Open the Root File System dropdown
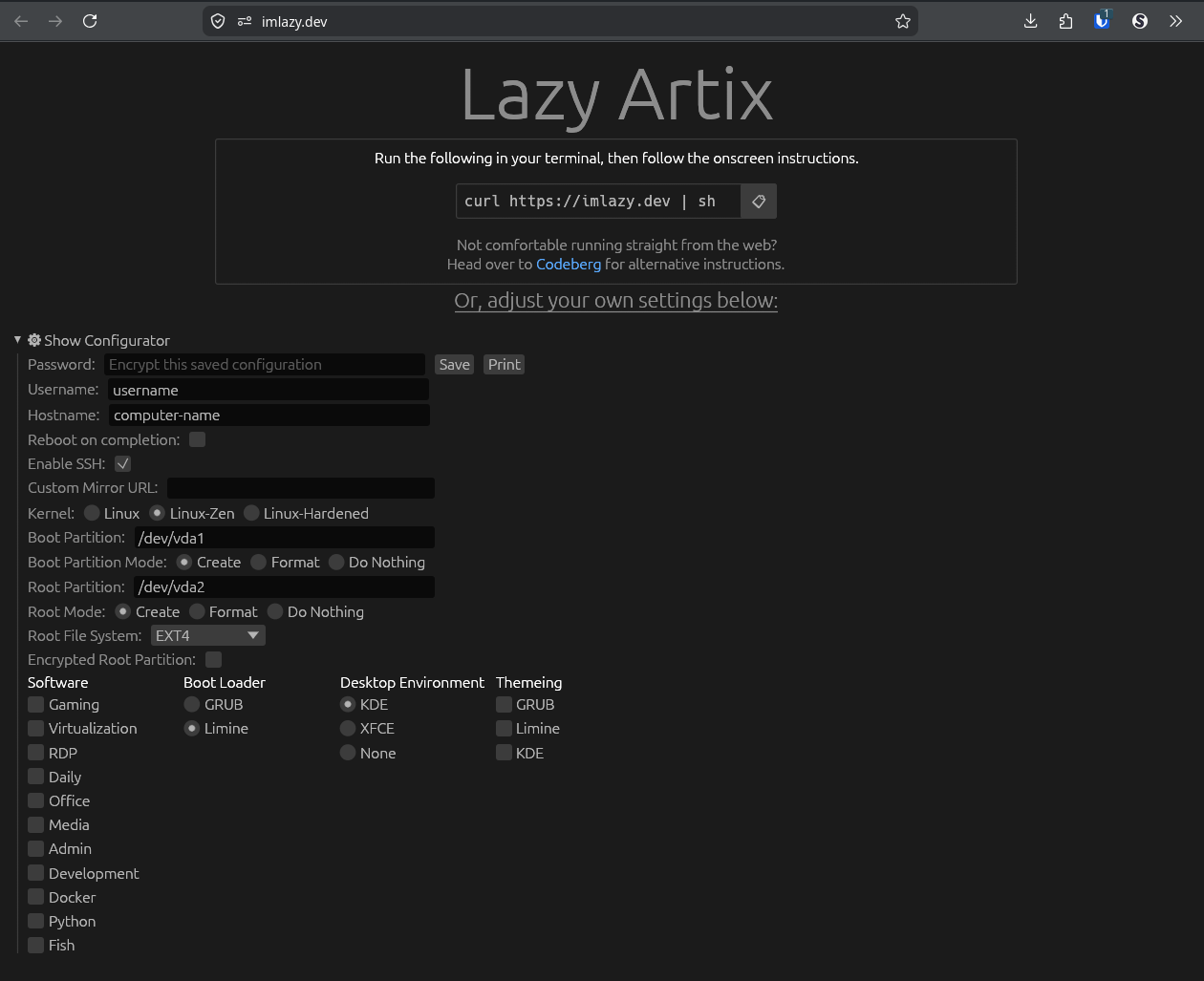 click(x=207, y=635)
